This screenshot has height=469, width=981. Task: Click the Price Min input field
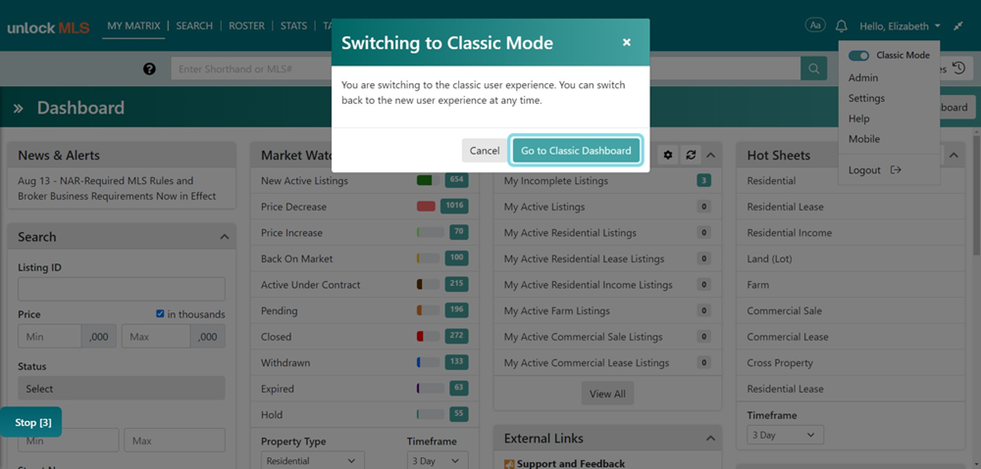(49, 336)
